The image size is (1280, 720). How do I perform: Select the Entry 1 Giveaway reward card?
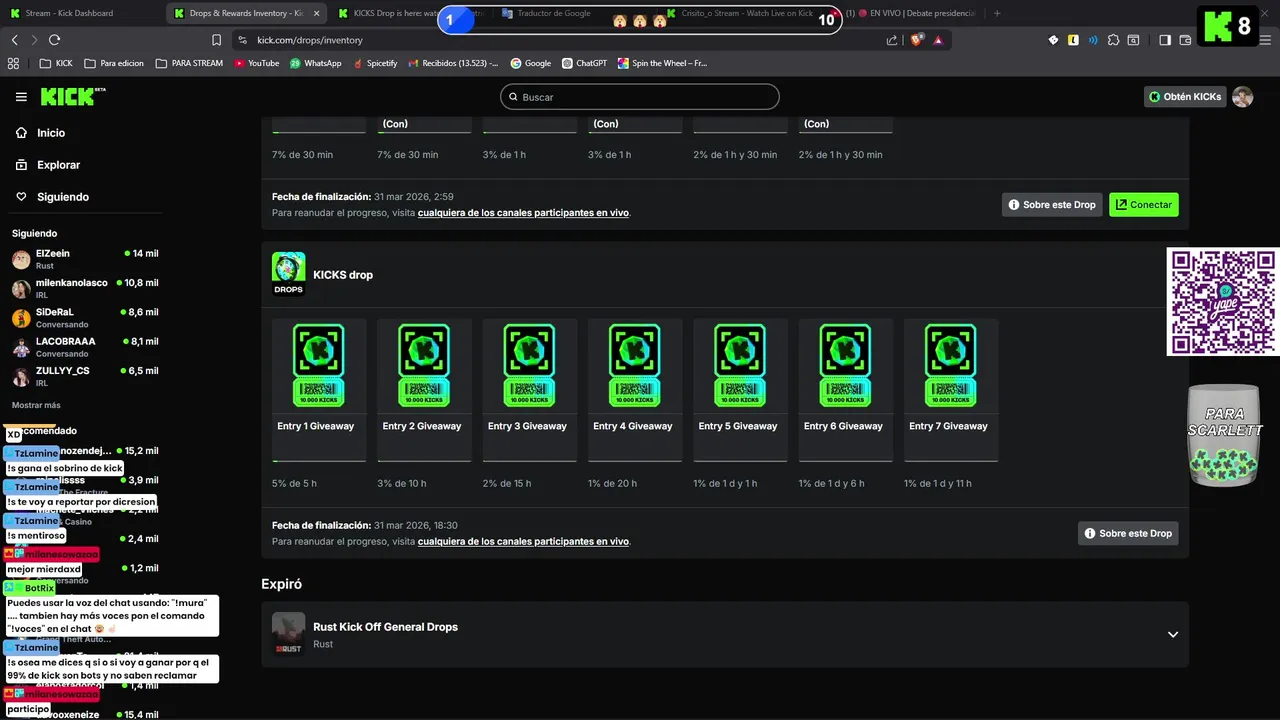point(319,390)
